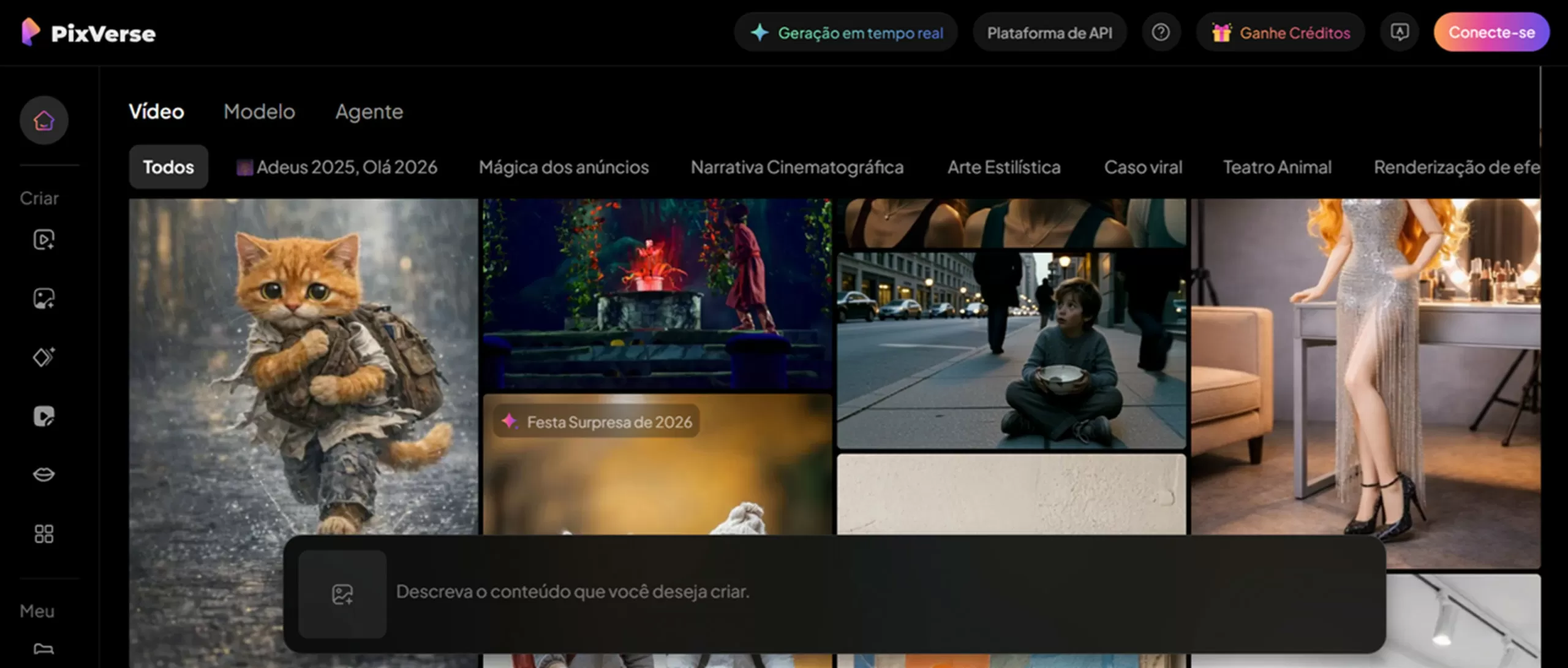Open the language translation icon in header

[1399, 32]
